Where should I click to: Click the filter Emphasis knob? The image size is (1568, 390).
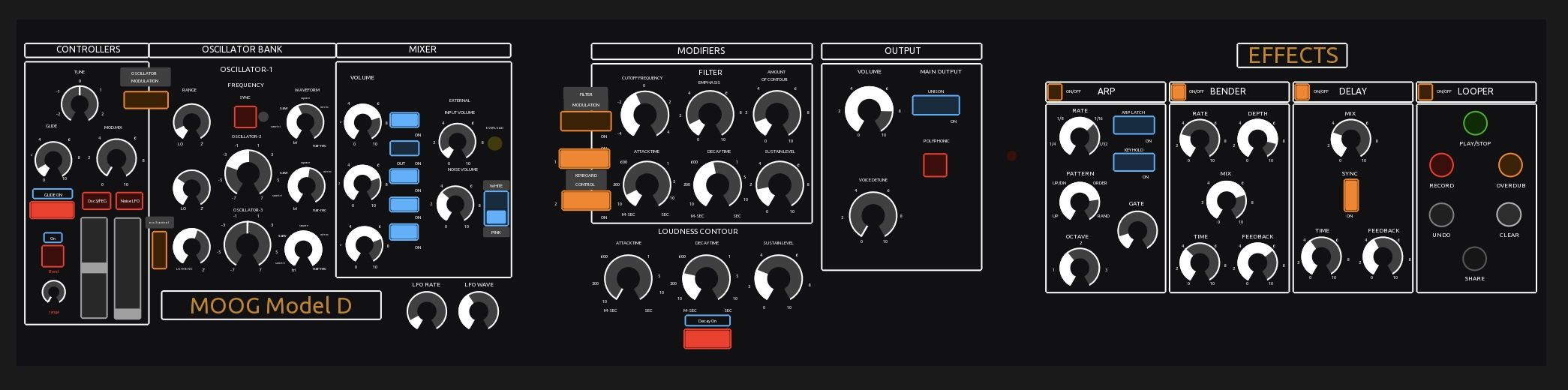pos(710,114)
